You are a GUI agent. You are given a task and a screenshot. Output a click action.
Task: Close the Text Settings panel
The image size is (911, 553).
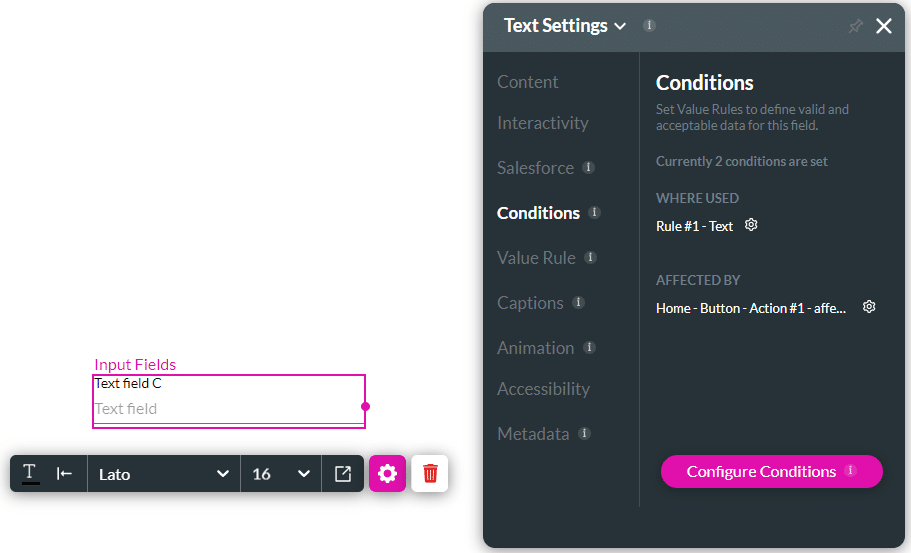click(x=884, y=26)
